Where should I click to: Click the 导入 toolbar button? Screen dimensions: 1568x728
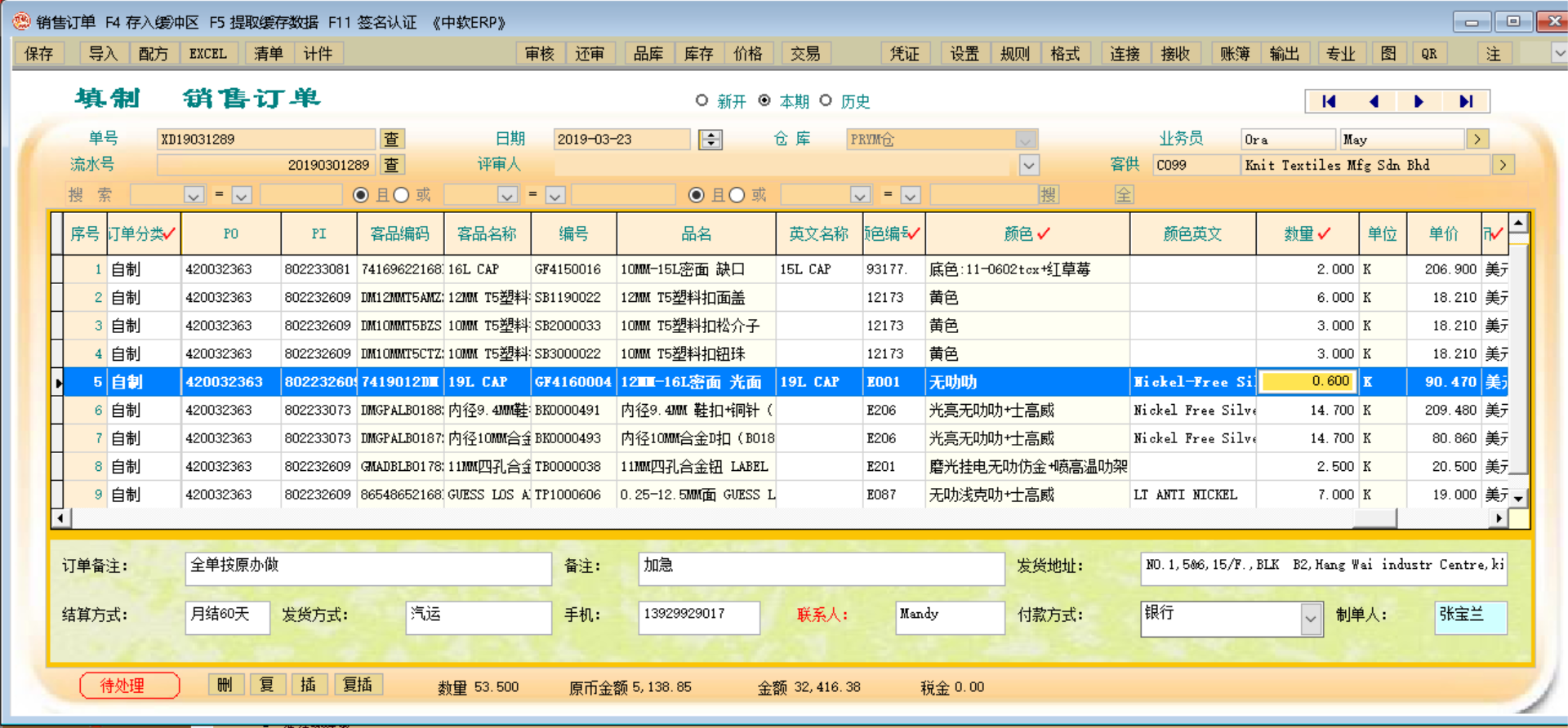[x=103, y=54]
